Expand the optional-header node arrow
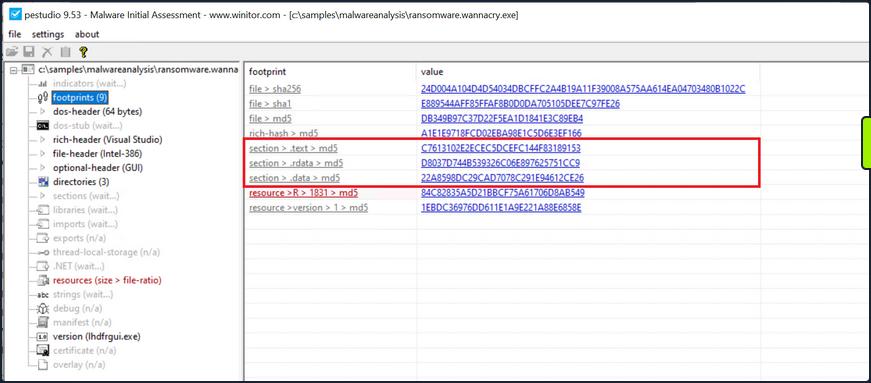The width and height of the screenshot is (871, 383). [42, 168]
